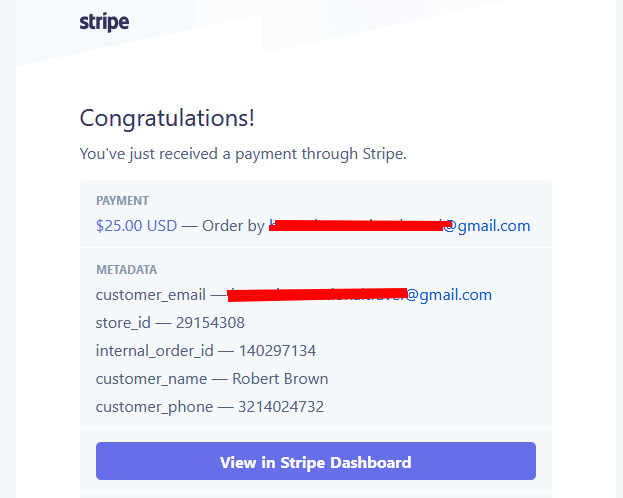Click the customer_name field label
Image resolution: width=623 pixels, height=498 pixels.
(x=151, y=379)
